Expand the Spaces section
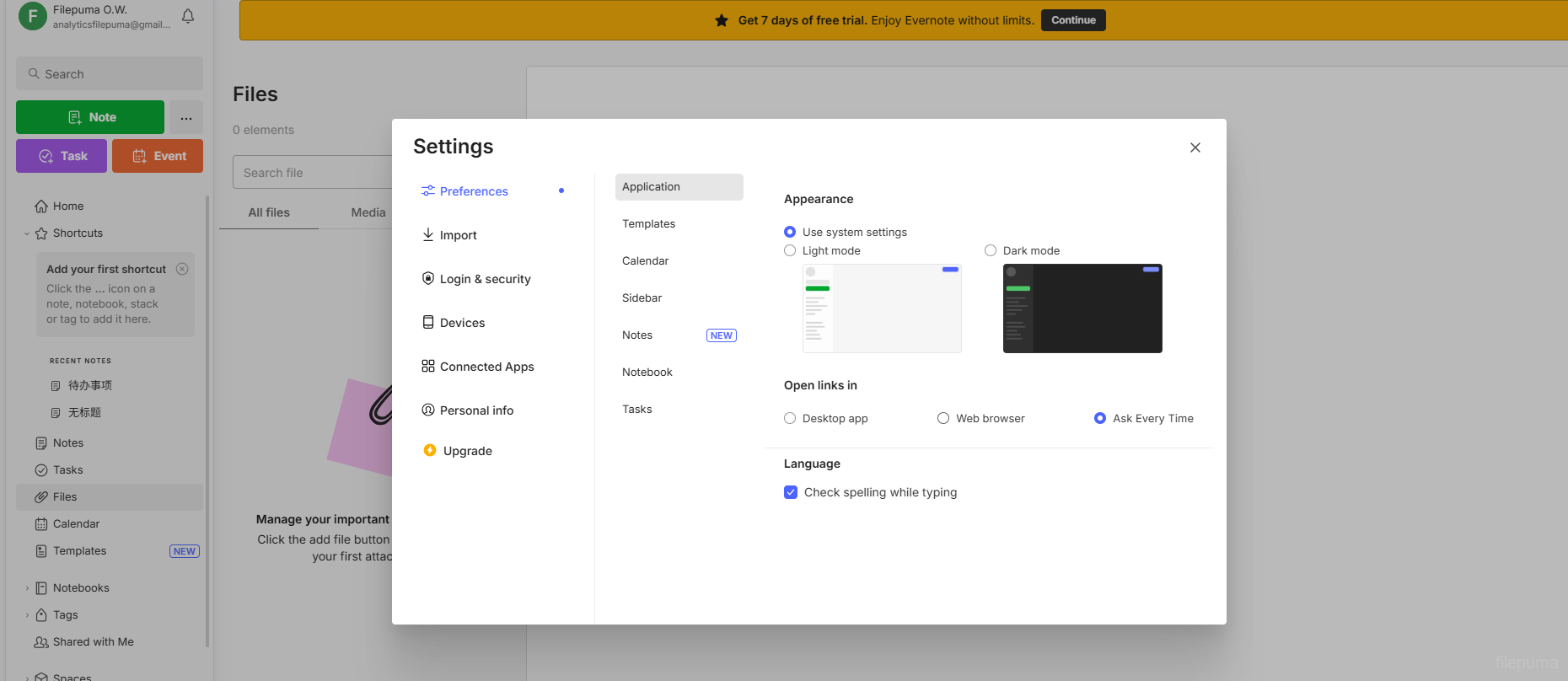Screen dimensions: 1568x681 pyautogui.click(x=27, y=678)
